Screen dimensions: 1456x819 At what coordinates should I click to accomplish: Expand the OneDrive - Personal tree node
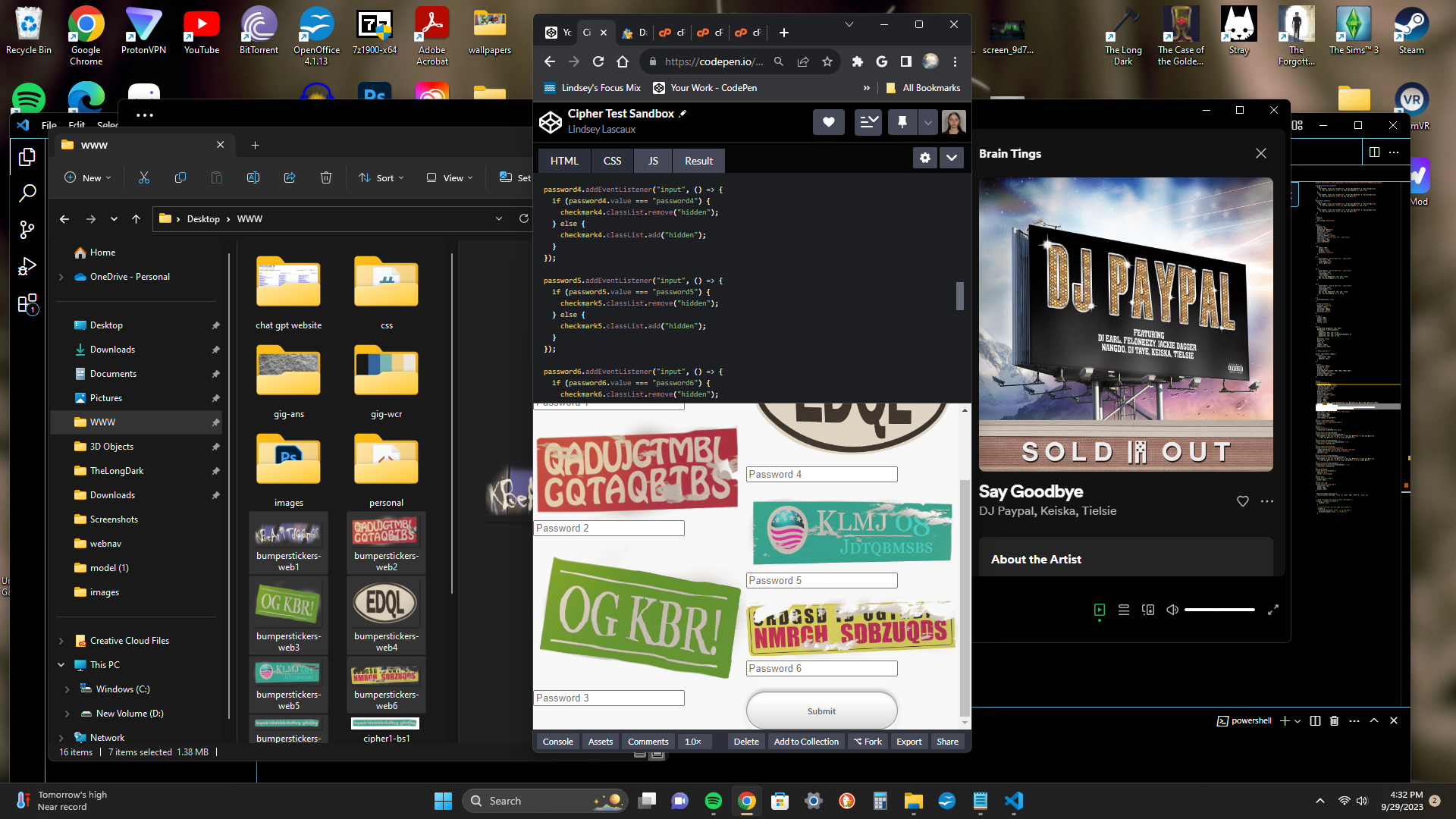(x=61, y=277)
